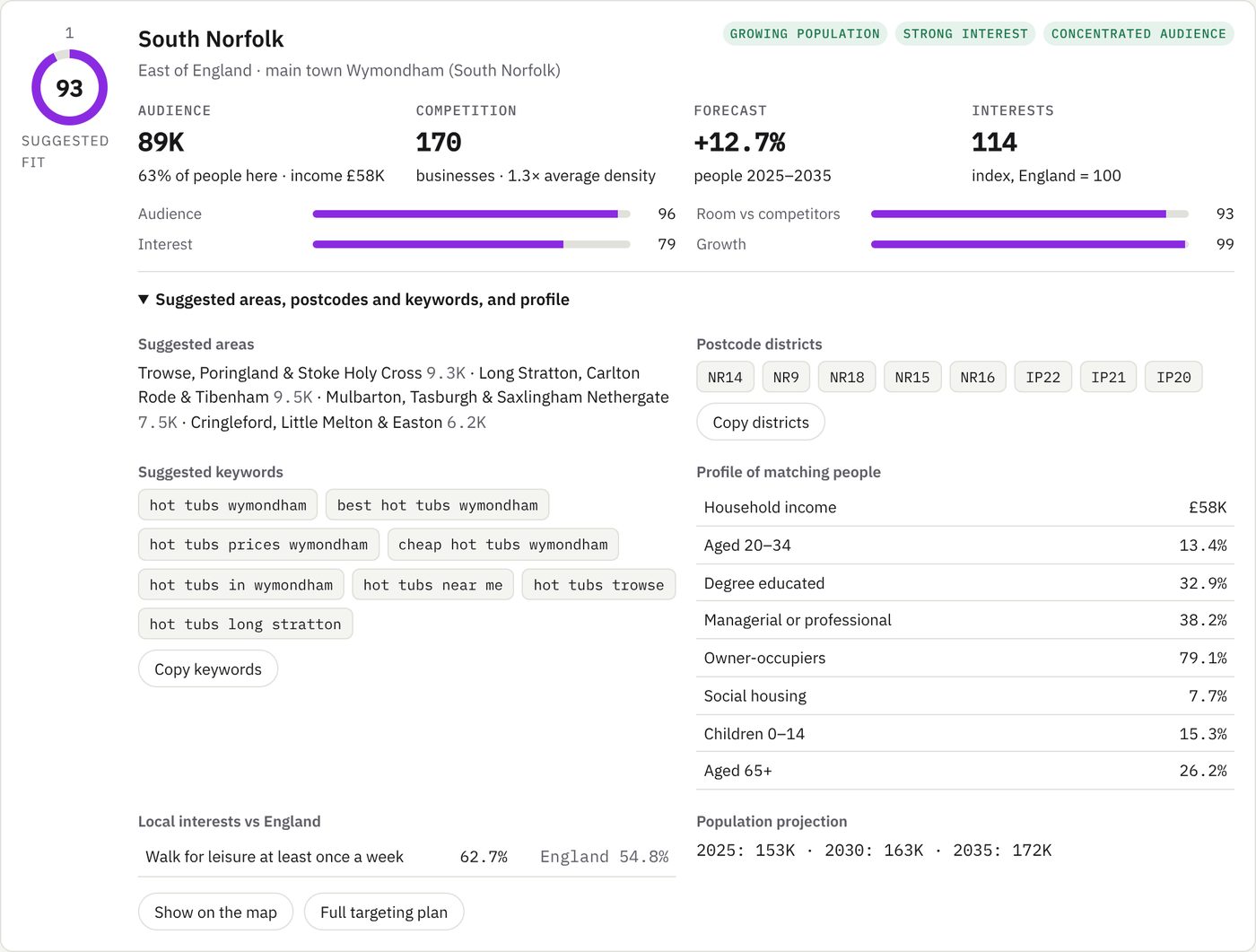The width and height of the screenshot is (1256, 952).
Task: Click the Aged 65+ profile row
Action: pos(965,771)
